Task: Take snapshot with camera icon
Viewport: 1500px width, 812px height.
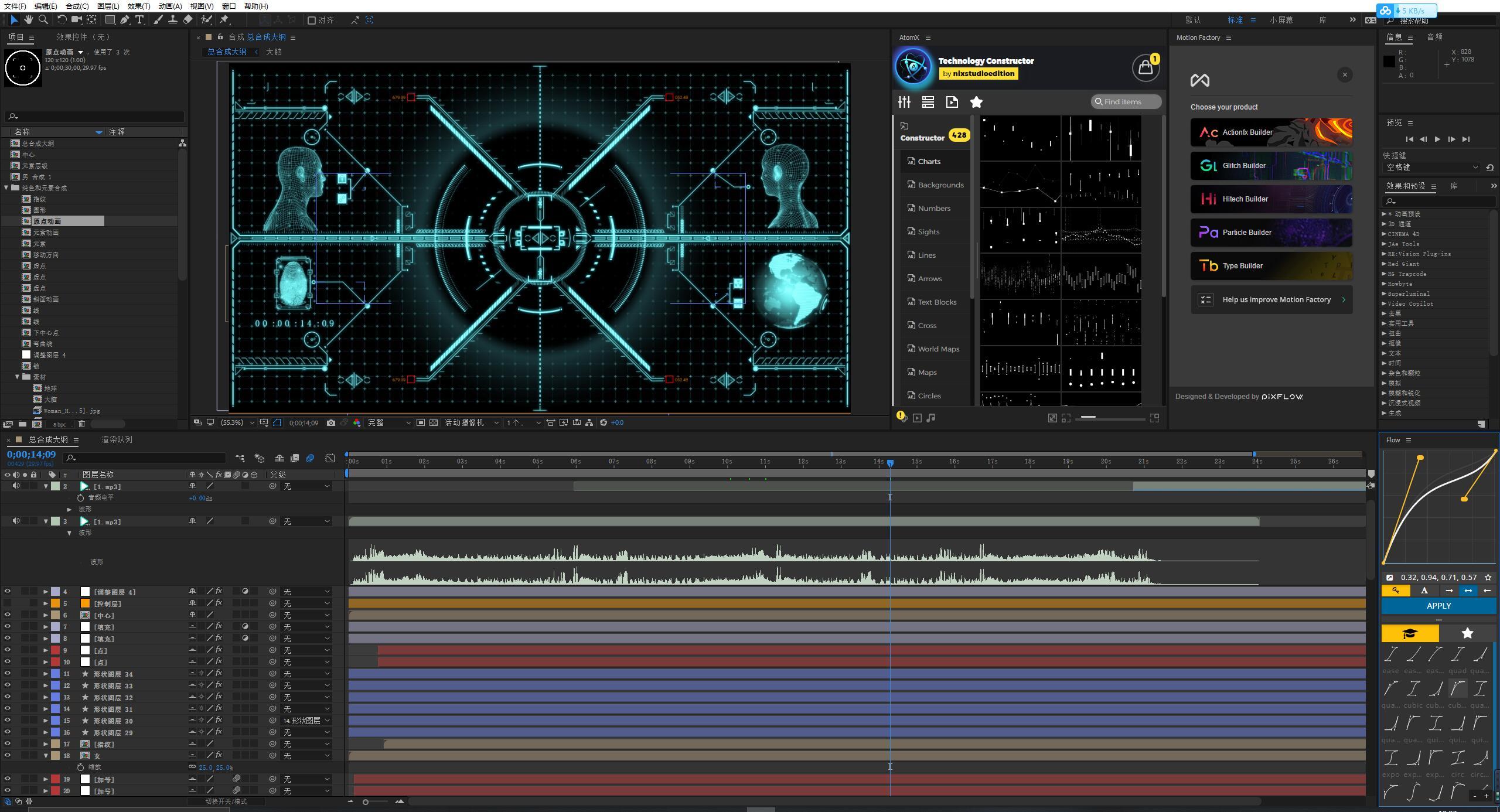Action: [x=331, y=422]
